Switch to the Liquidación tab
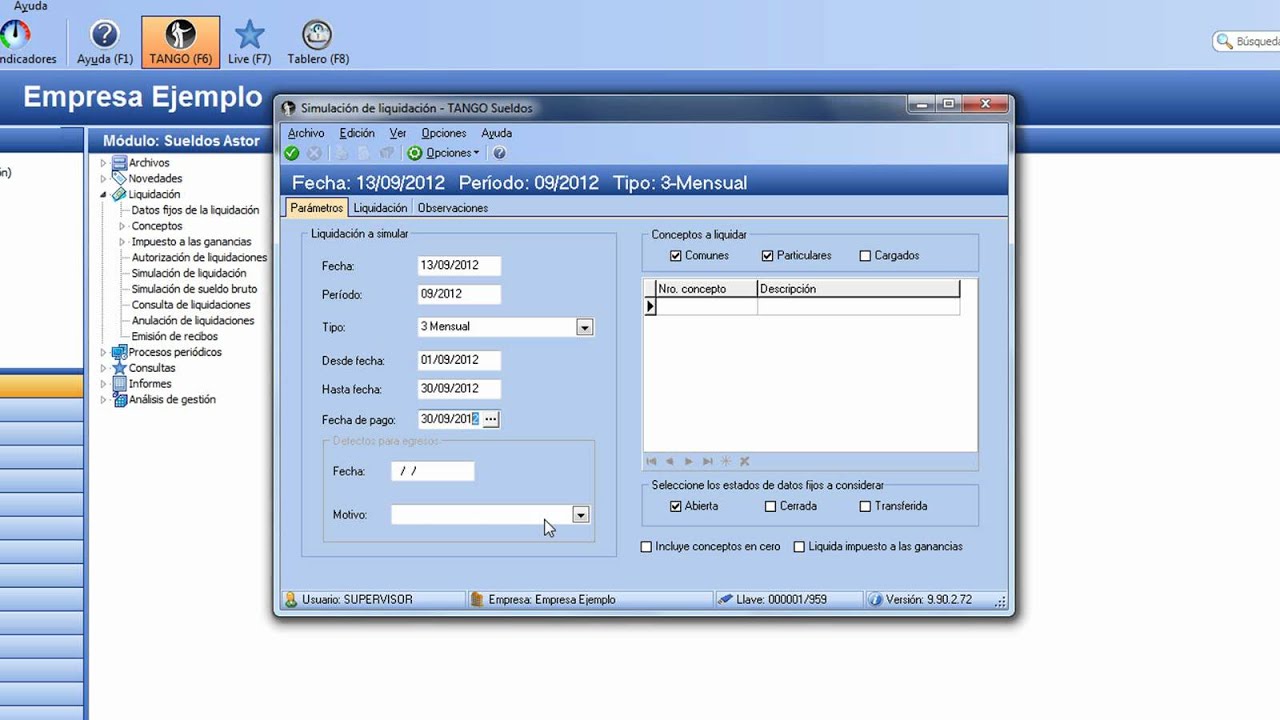 coord(380,208)
